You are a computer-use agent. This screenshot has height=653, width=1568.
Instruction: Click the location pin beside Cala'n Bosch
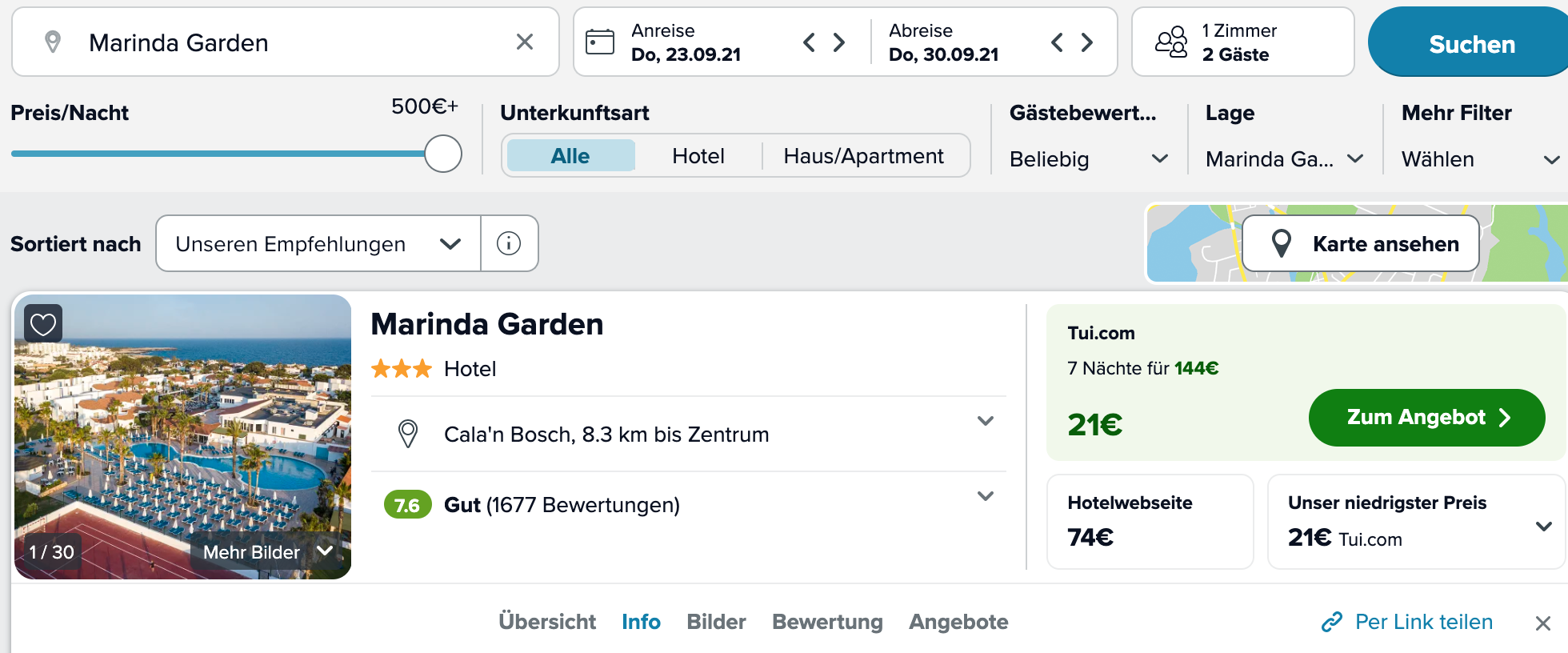(x=408, y=434)
